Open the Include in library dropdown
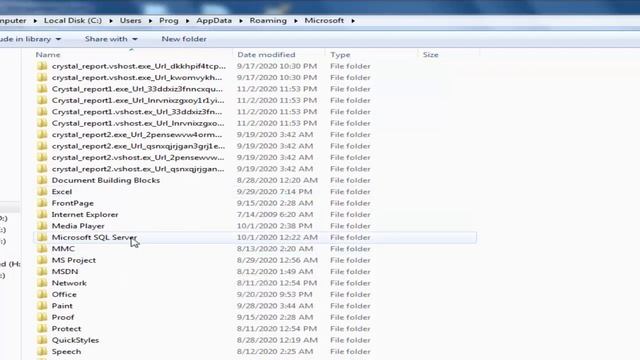The height and width of the screenshot is (360, 640). click(x=31, y=39)
